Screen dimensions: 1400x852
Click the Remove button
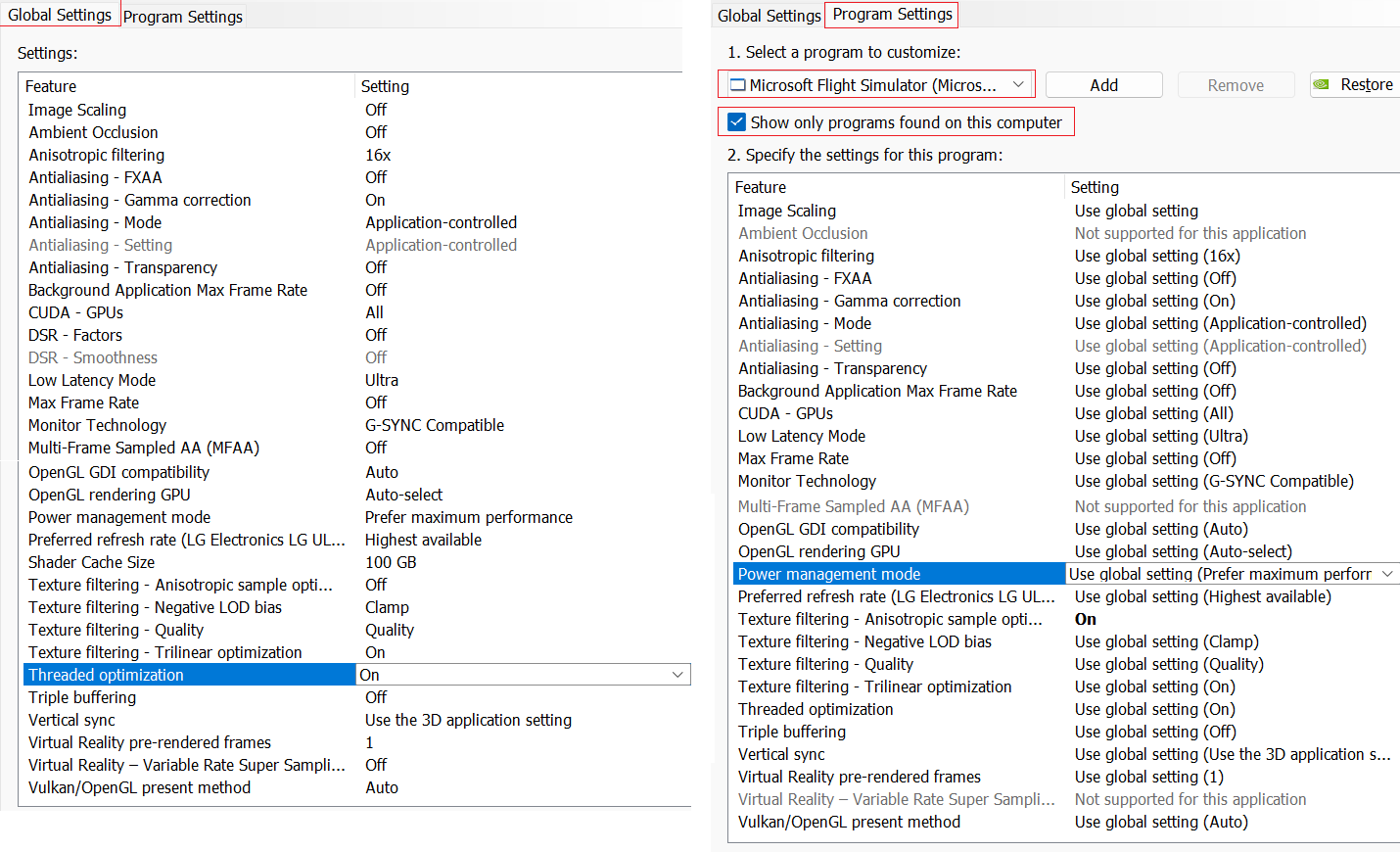tap(1235, 85)
